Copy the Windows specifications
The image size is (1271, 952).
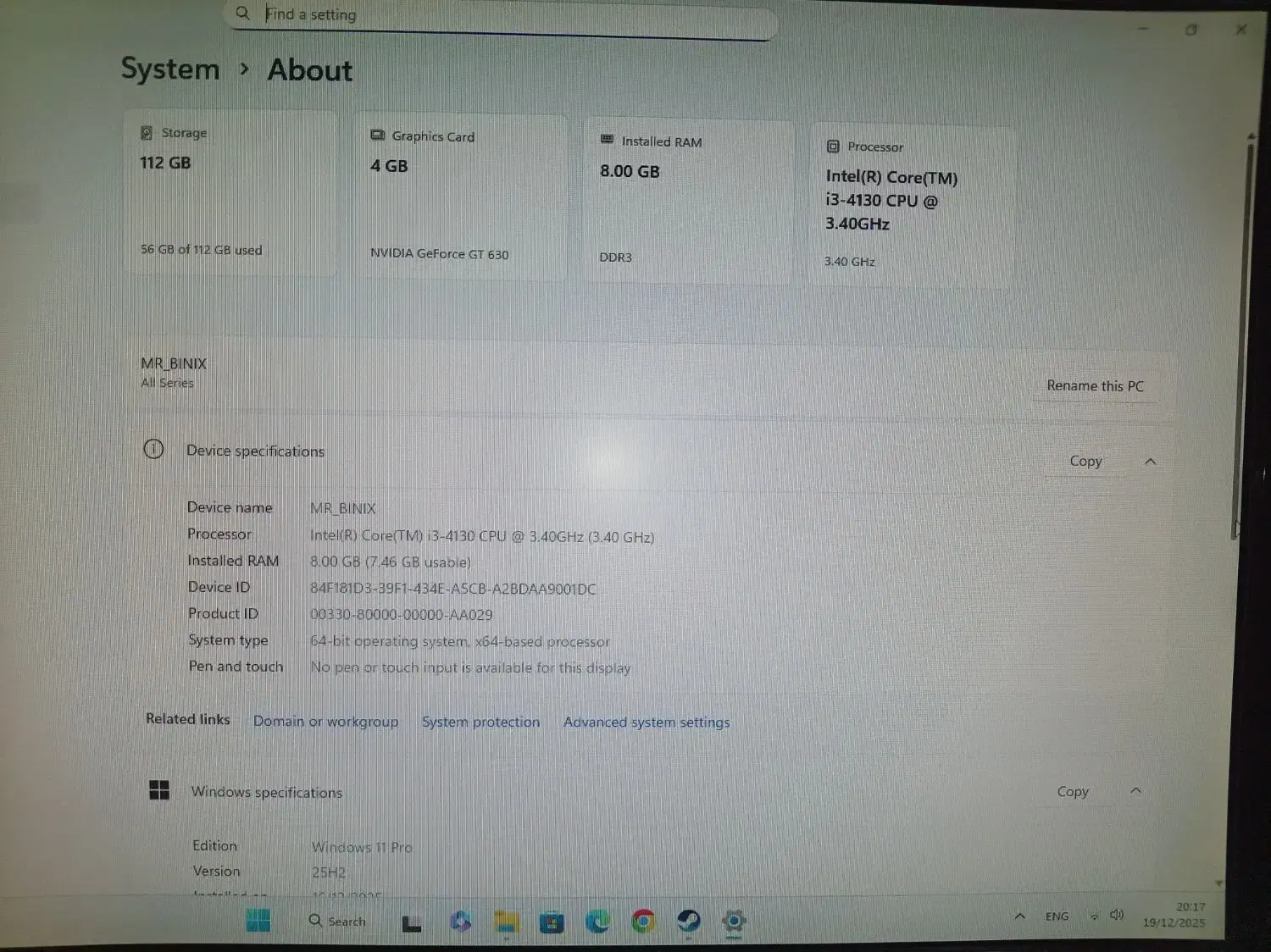(x=1073, y=791)
